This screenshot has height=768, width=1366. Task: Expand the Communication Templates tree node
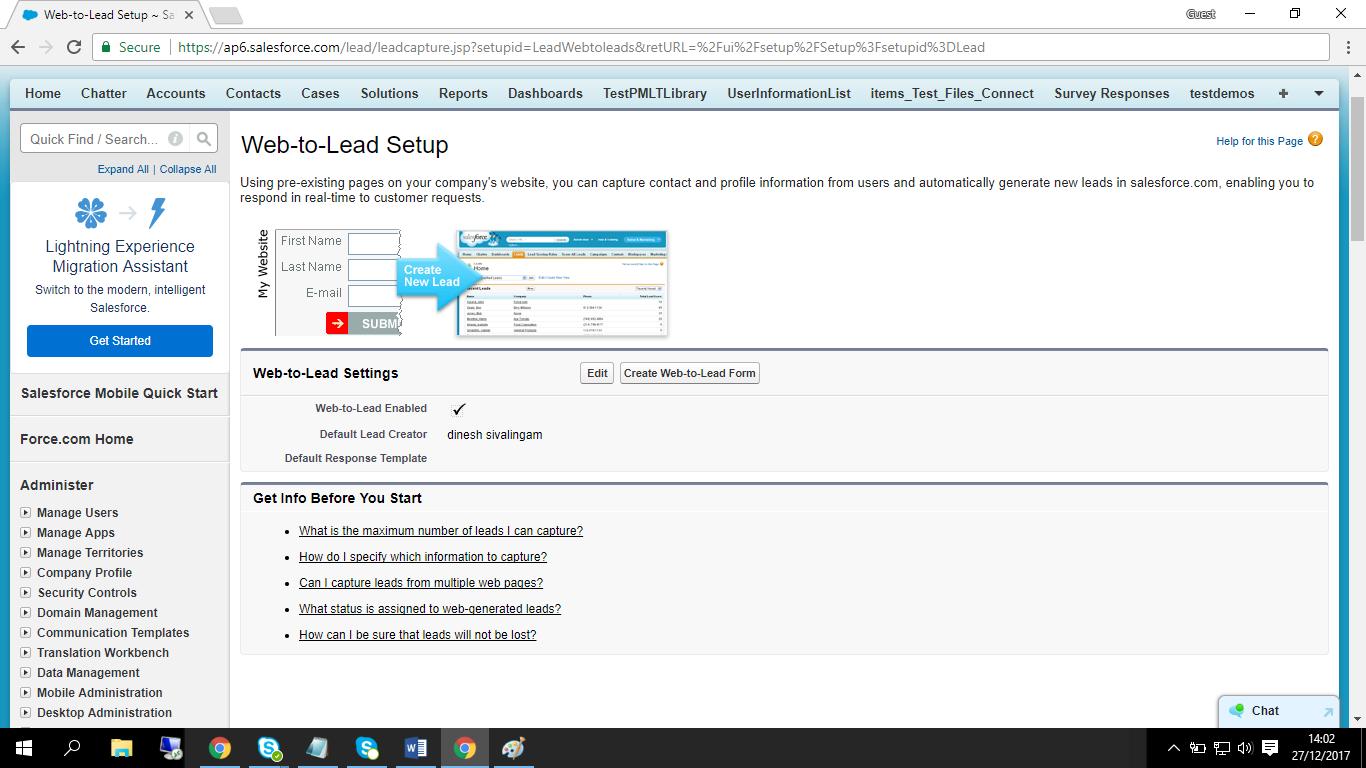(26, 632)
